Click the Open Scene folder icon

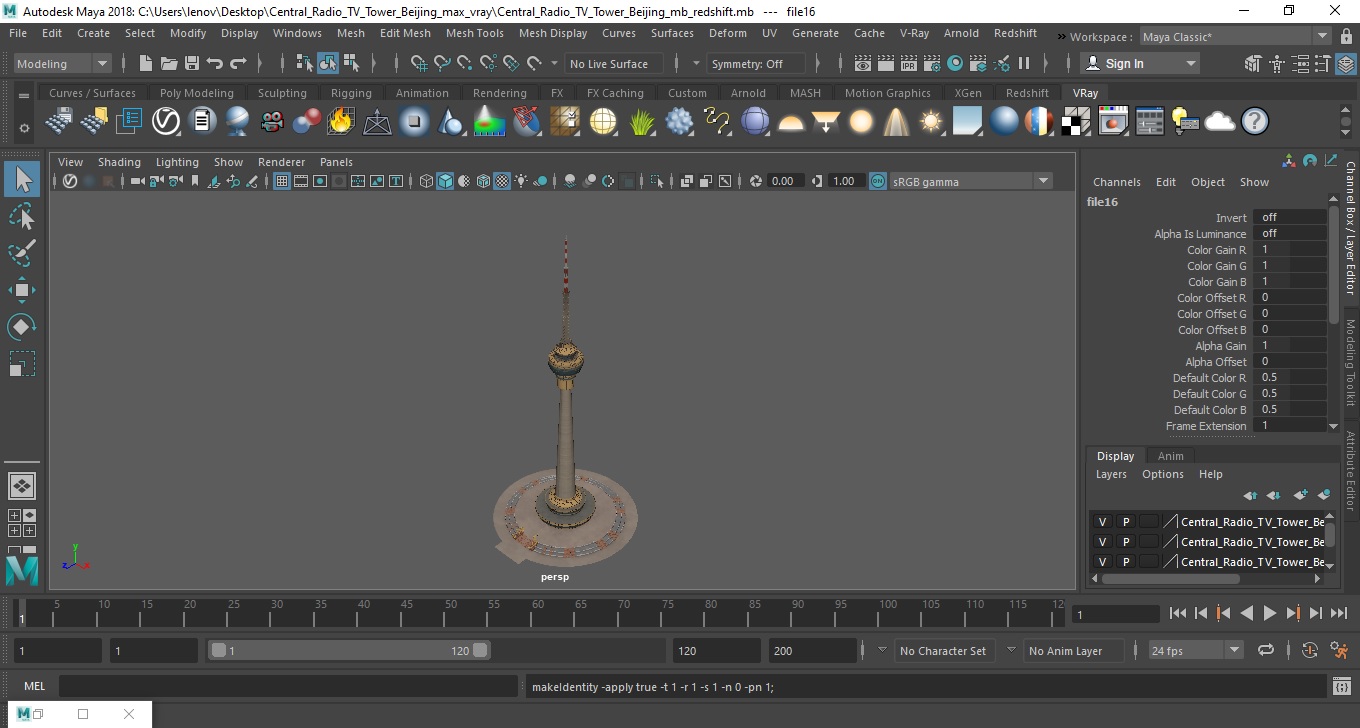click(169, 63)
